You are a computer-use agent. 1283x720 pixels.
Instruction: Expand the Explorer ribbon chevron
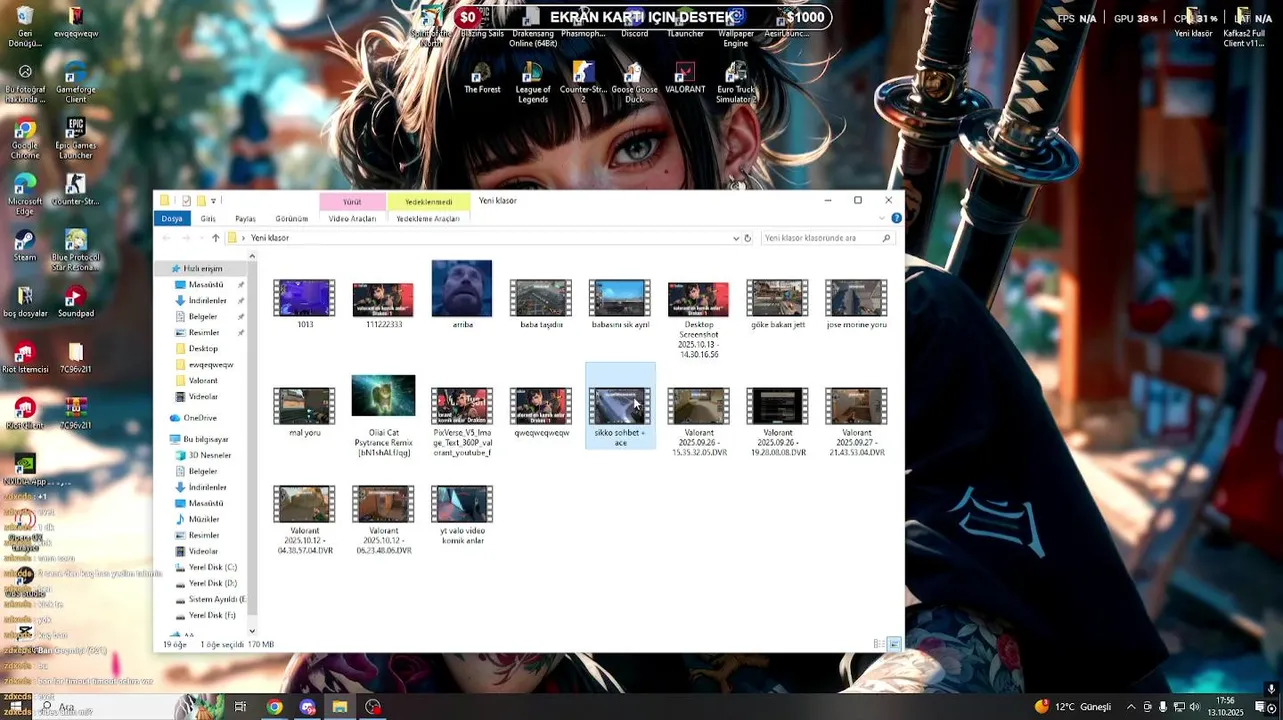point(881,218)
